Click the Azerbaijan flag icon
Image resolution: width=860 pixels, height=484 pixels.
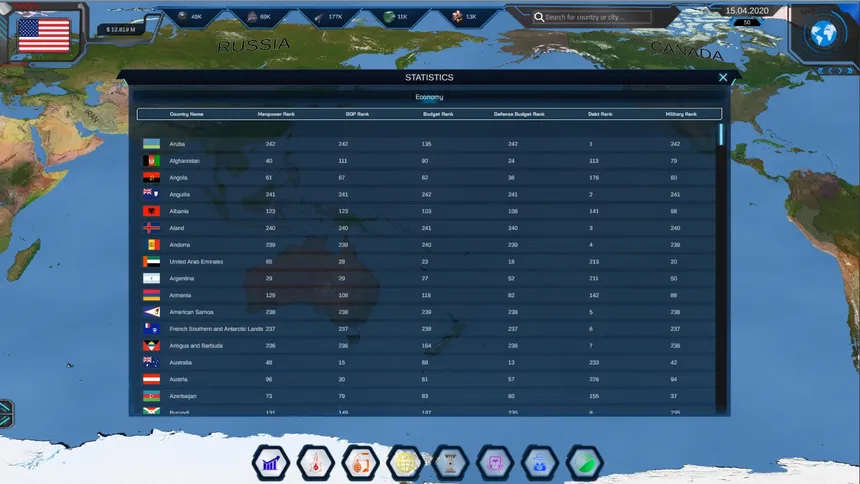pyautogui.click(x=151, y=396)
